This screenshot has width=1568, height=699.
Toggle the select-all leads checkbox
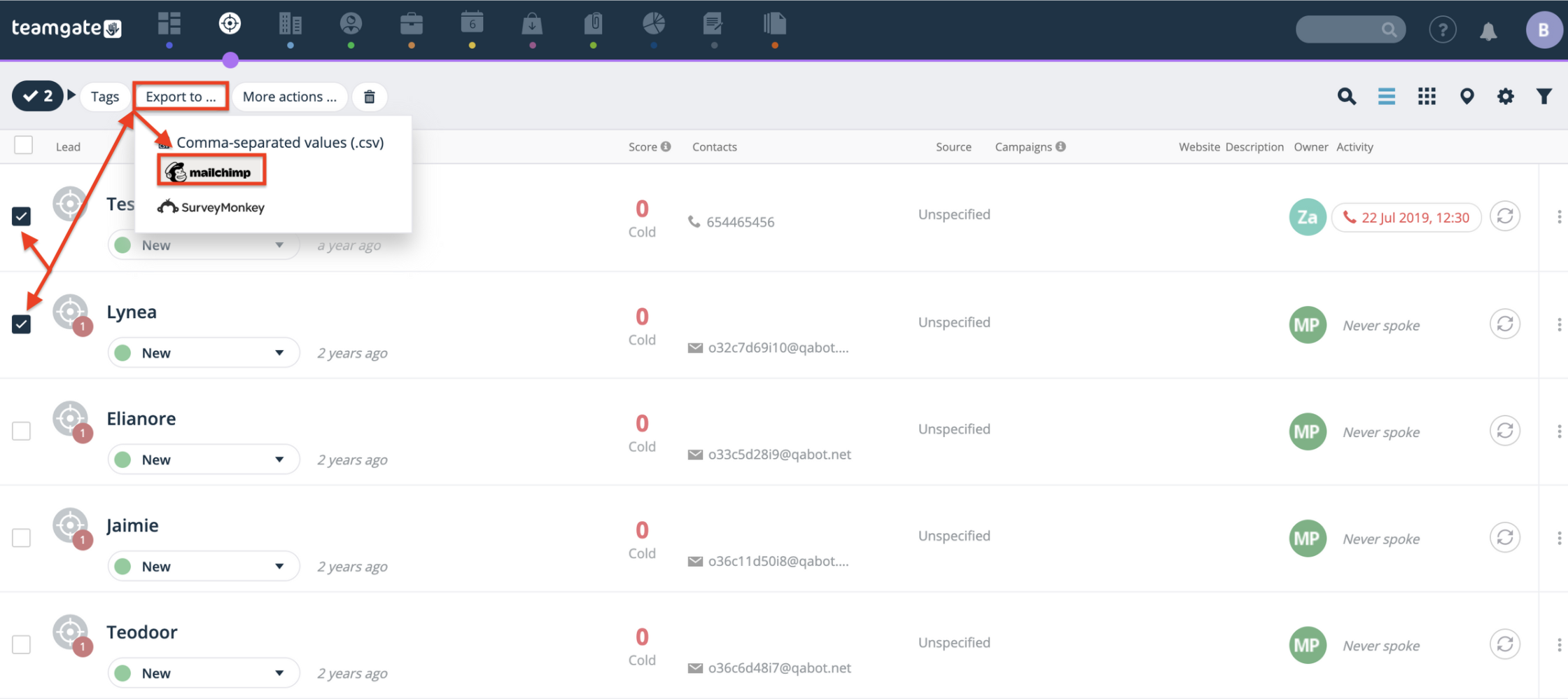point(24,145)
